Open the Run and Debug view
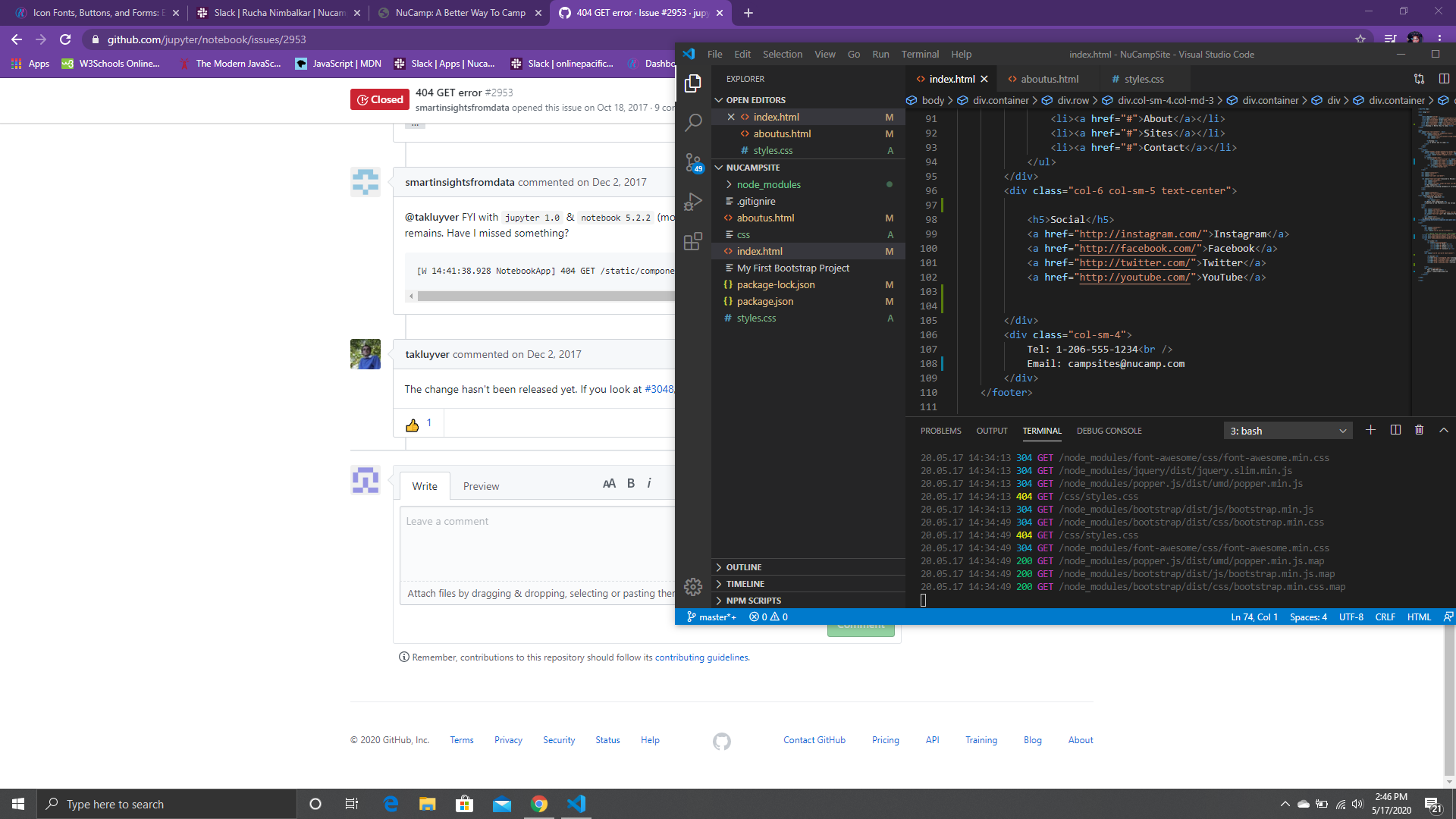Viewport: 1456px width, 819px height. [692, 202]
